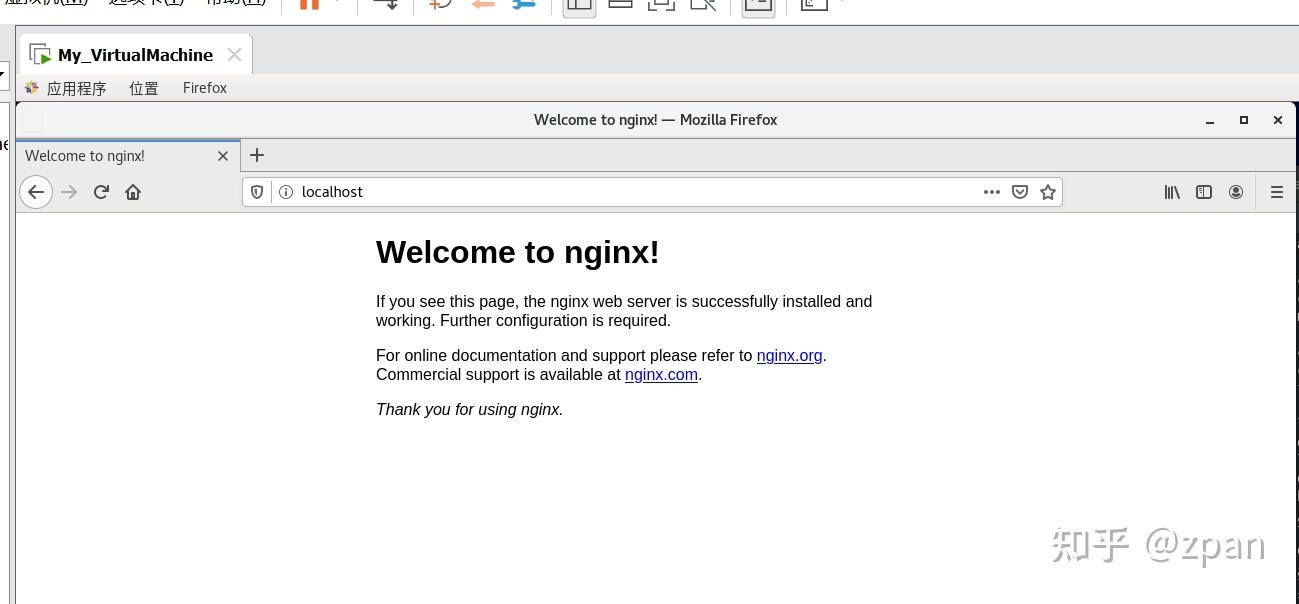This screenshot has height=604, width=1299.
Task: Click the Welcome to nginx! heading
Action: point(518,252)
